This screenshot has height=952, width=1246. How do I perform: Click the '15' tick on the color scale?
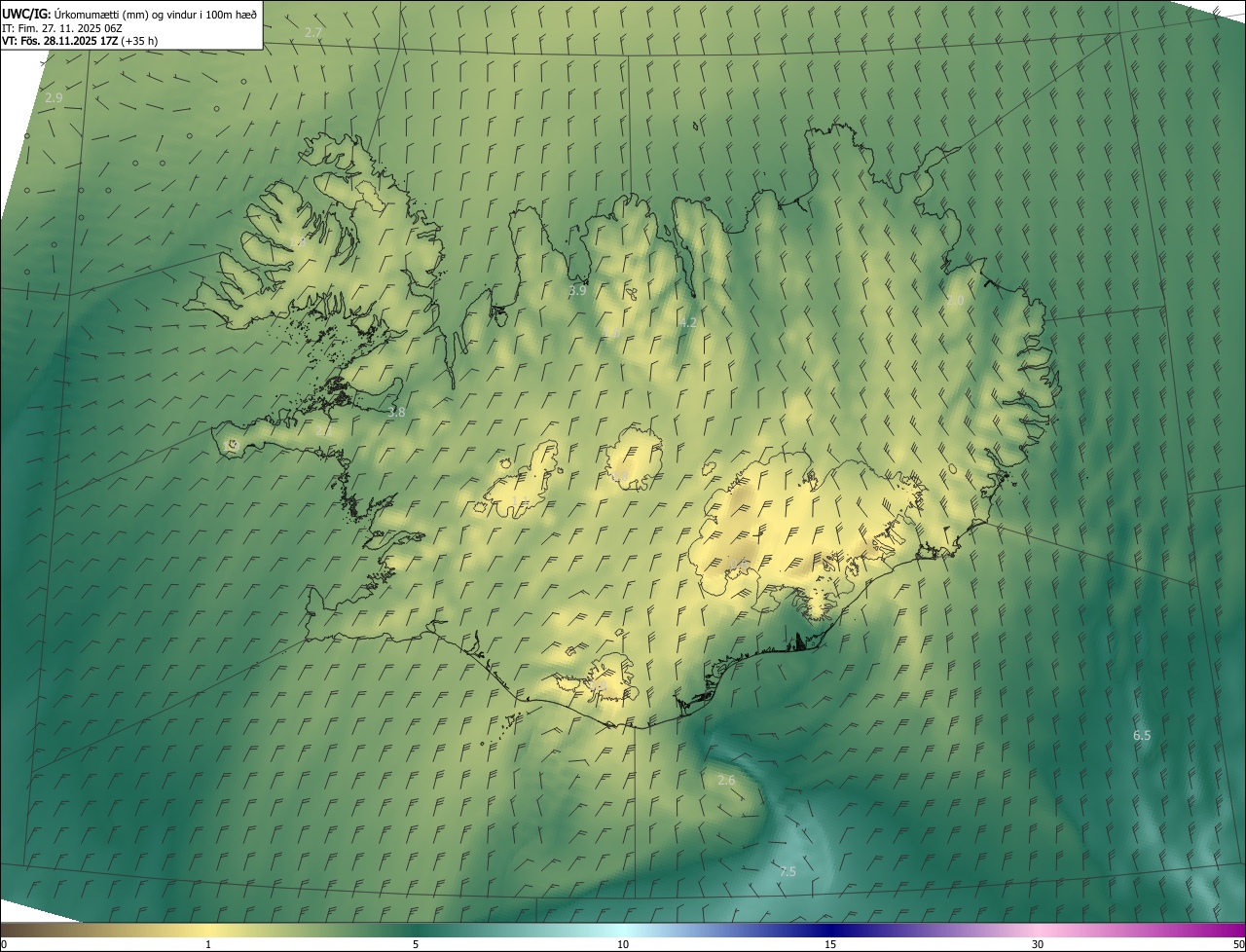pos(830,945)
